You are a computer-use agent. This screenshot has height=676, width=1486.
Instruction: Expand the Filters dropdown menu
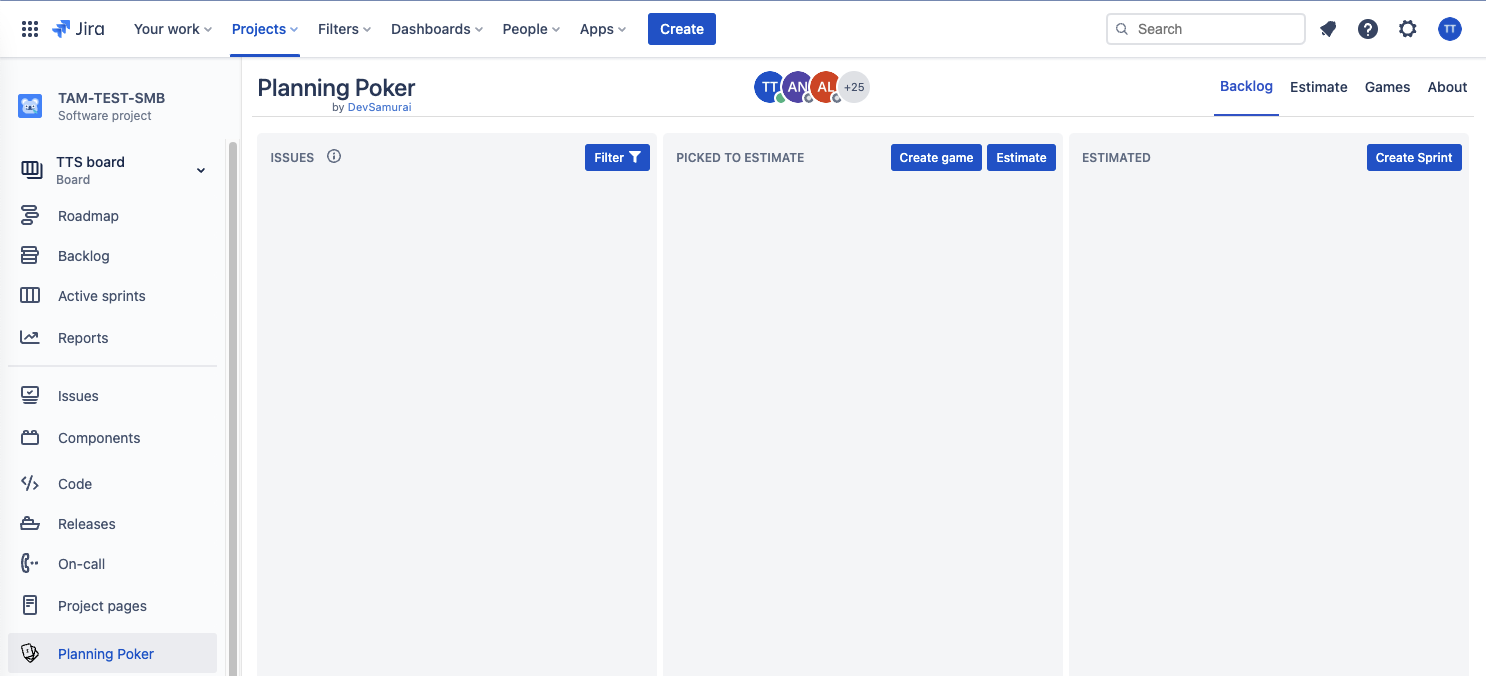click(x=344, y=29)
